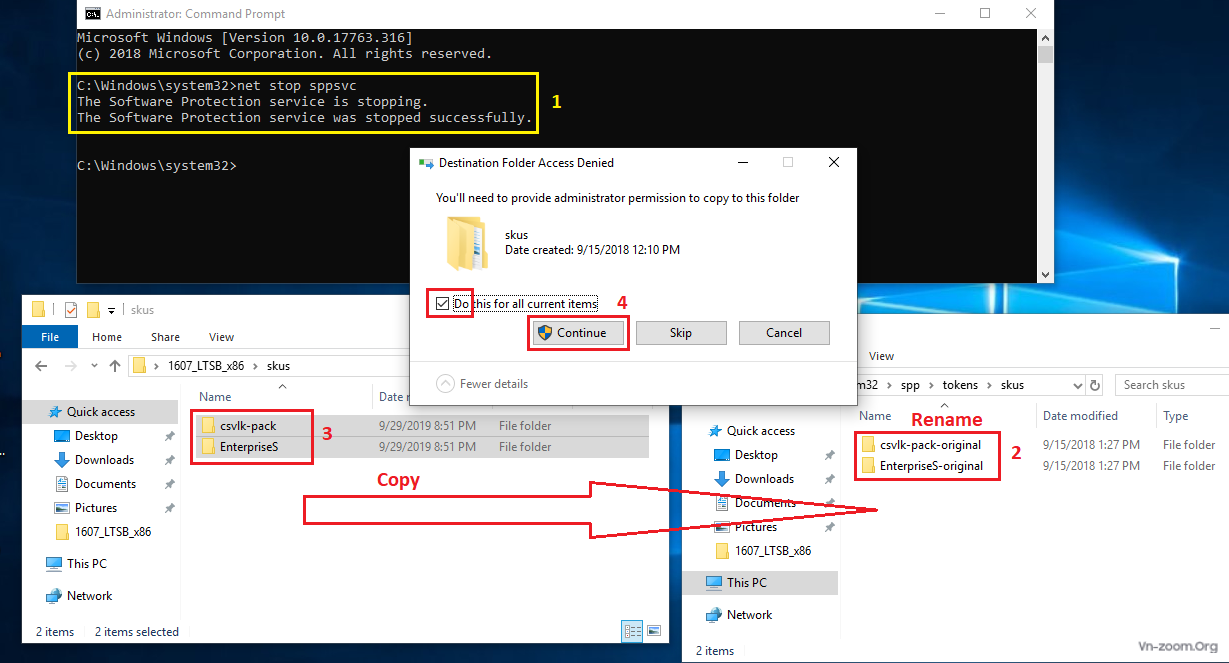Select Pictures in left Explorer sidebar
Screen dimensions: 1229x663
coord(96,508)
